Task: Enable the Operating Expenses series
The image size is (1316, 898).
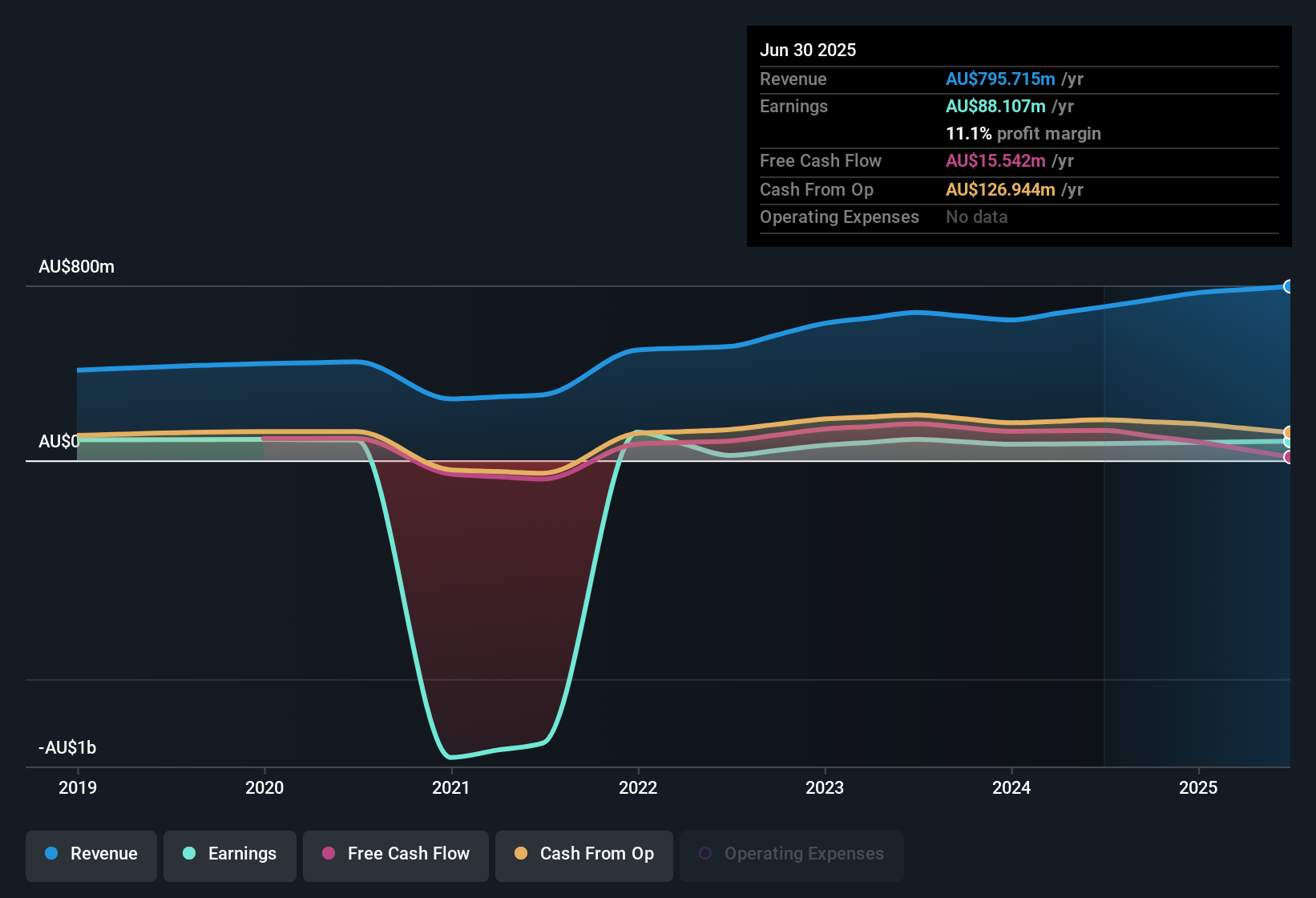Action: pos(791,854)
